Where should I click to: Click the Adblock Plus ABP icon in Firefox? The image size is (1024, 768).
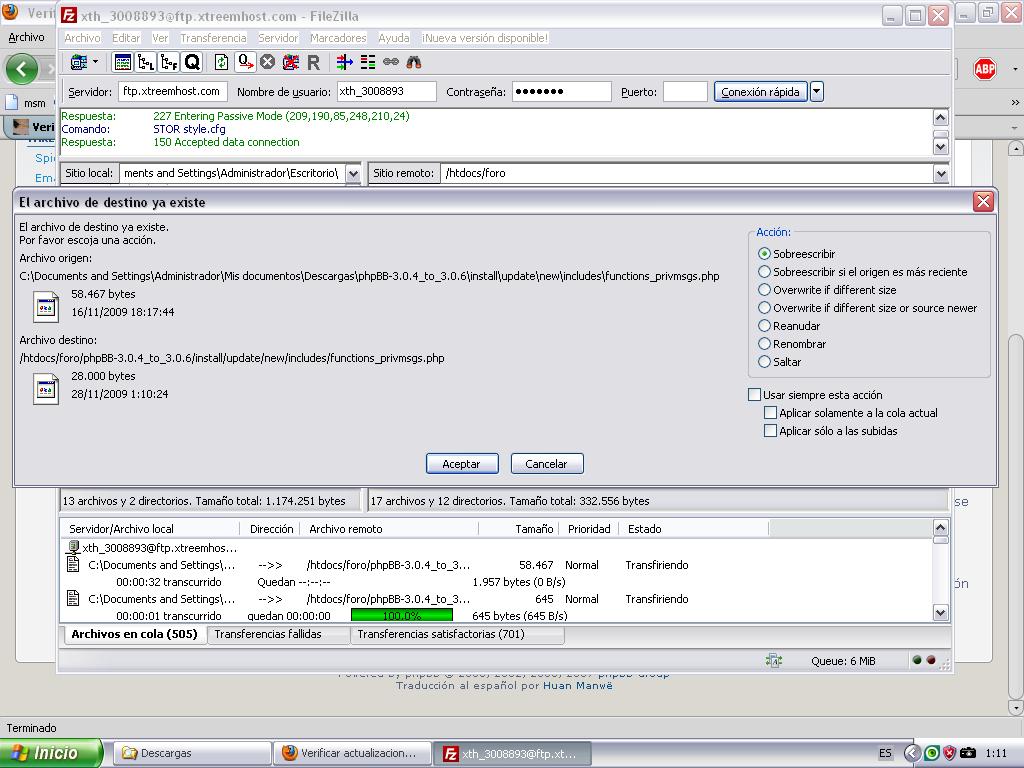985,69
